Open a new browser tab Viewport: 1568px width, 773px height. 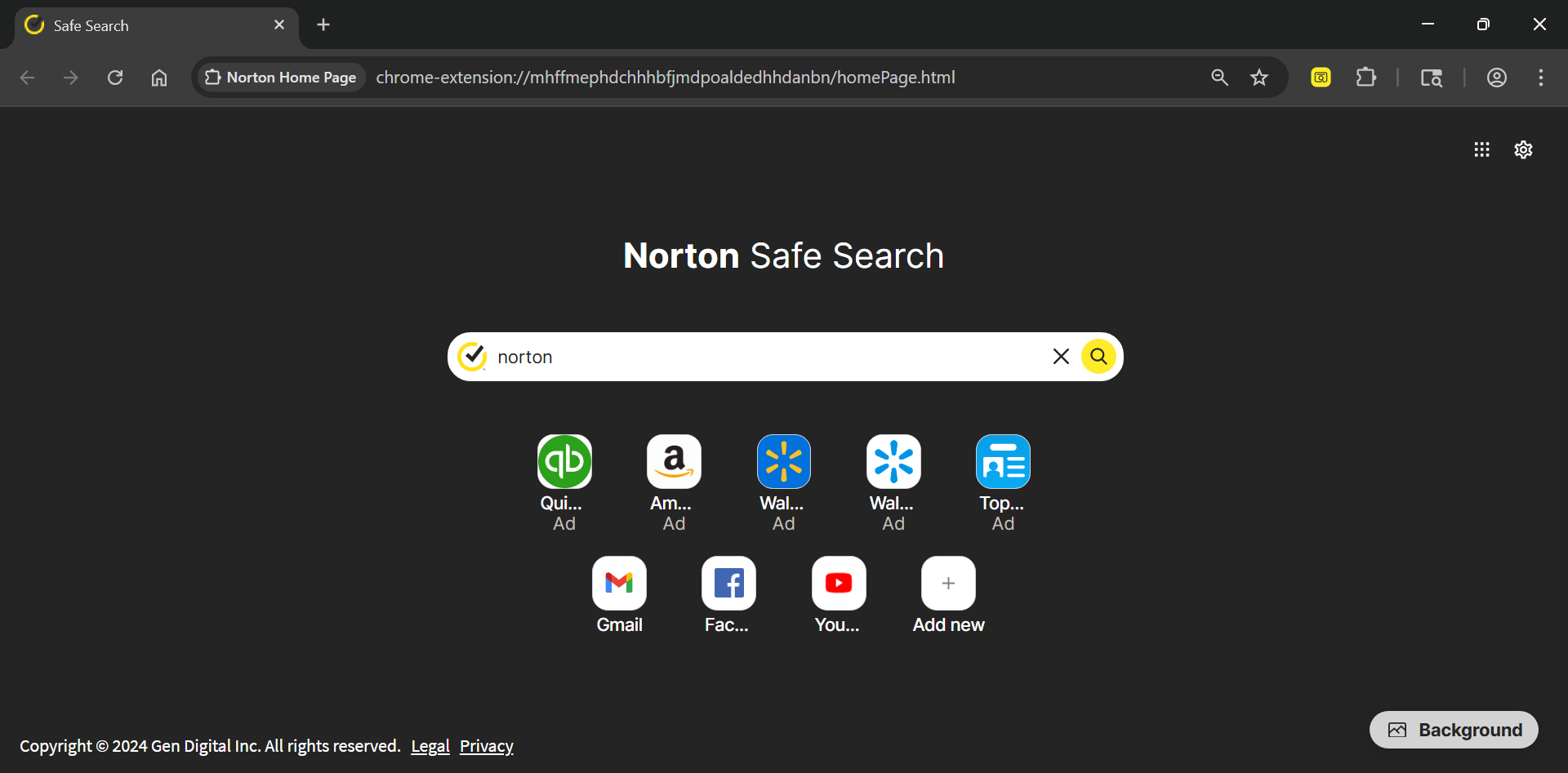[x=323, y=25]
